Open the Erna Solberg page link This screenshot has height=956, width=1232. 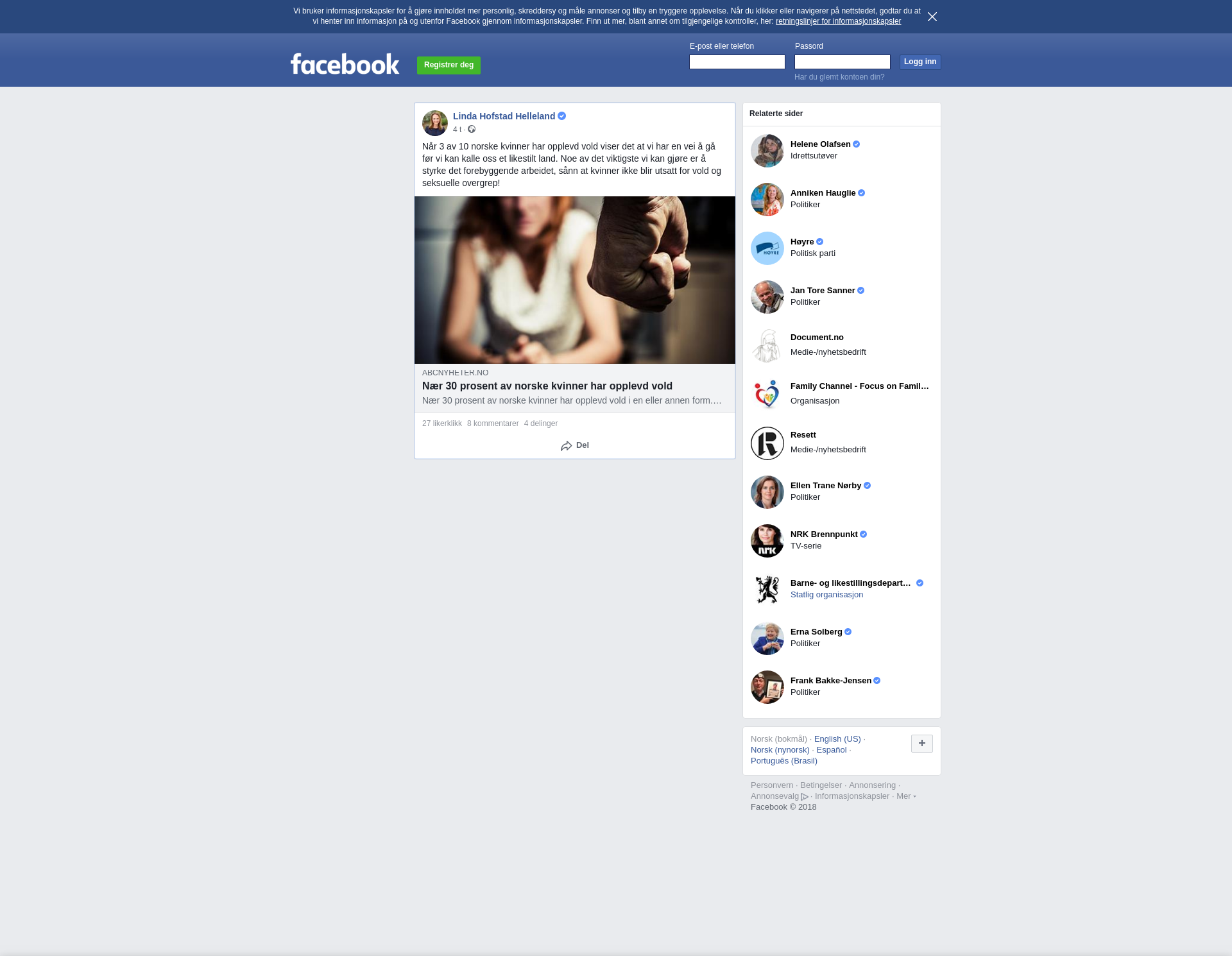click(816, 632)
